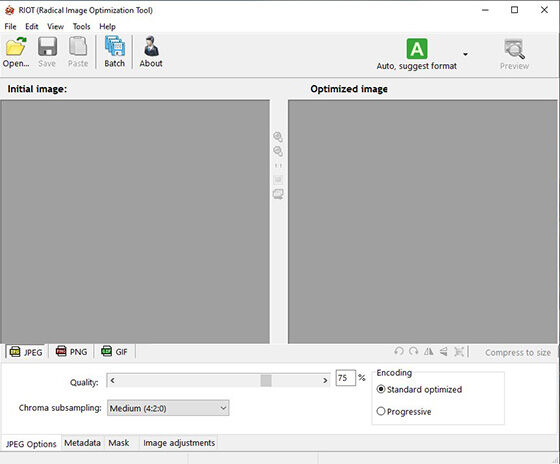Close the RIOT window

[x=544, y=10]
